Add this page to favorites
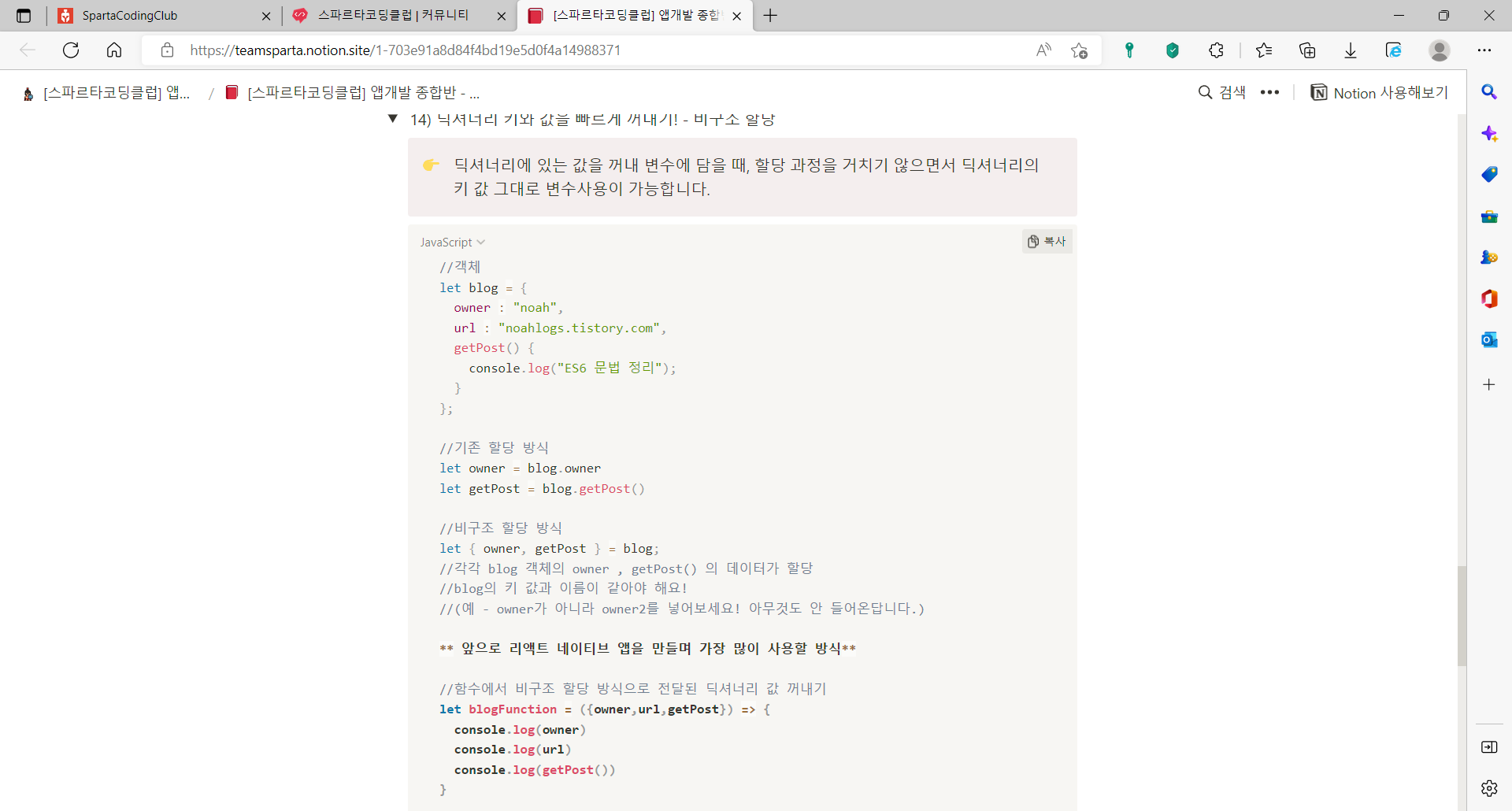This screenshot has width=1512, height=811. point(1079,50)
